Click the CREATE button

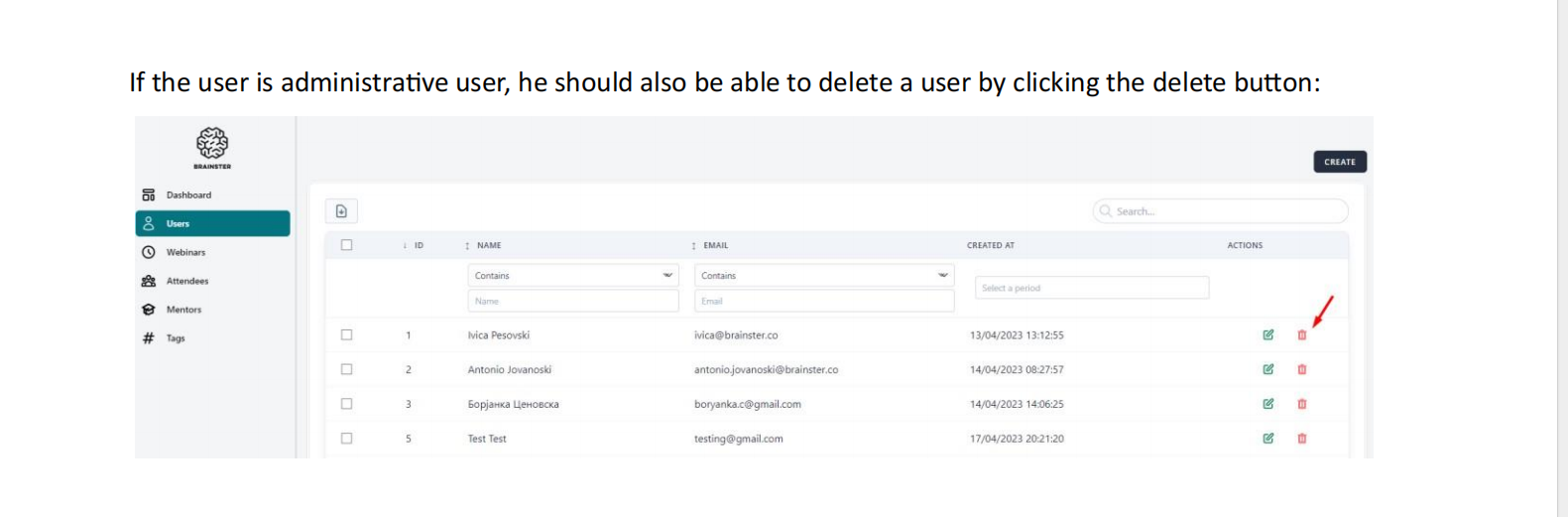pos(1339,162)
